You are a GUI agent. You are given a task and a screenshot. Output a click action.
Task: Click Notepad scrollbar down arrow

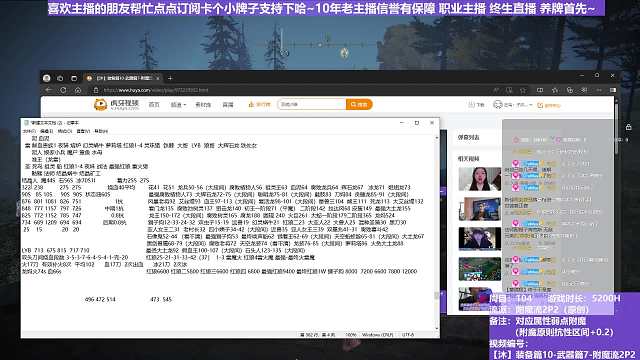tap(436, 328)
